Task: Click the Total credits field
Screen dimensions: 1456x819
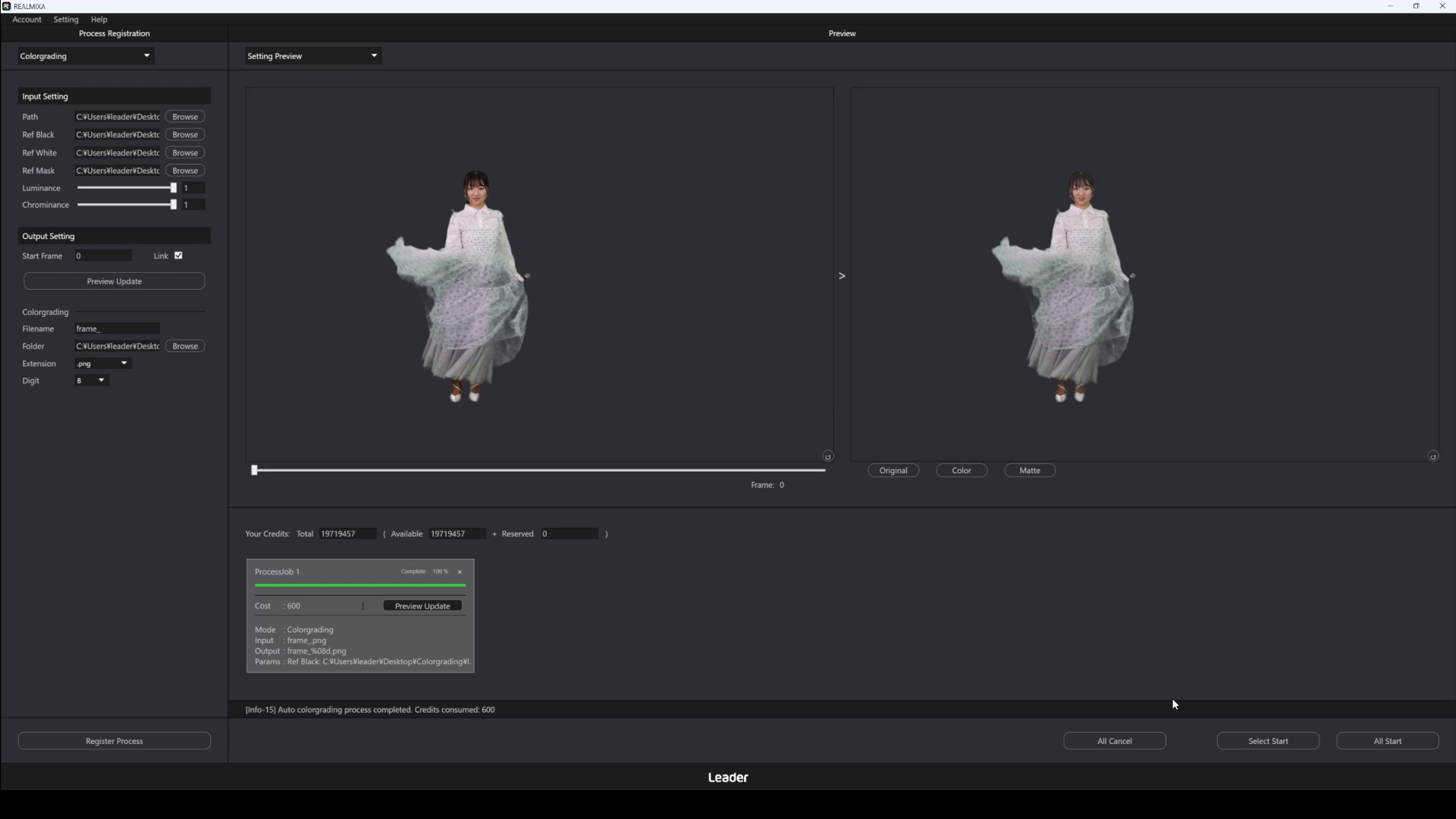Action: [347, 534]
